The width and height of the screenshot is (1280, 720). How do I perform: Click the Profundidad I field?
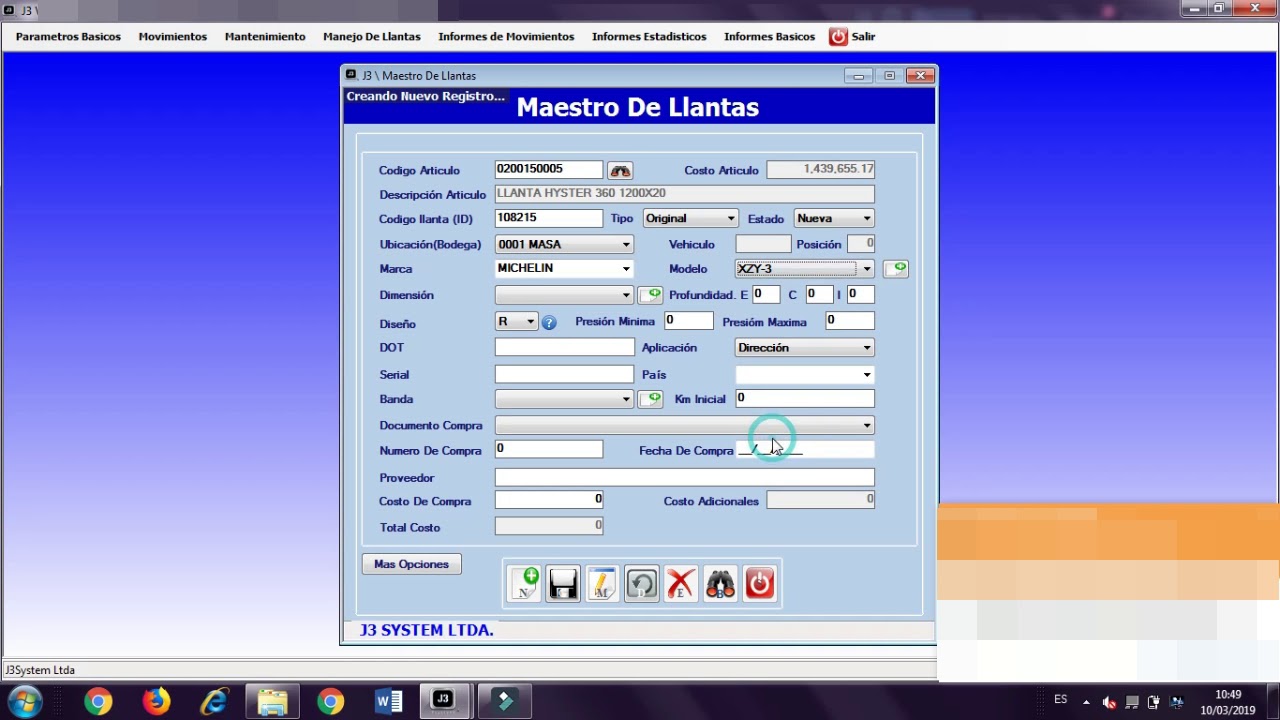coord(861,294)
